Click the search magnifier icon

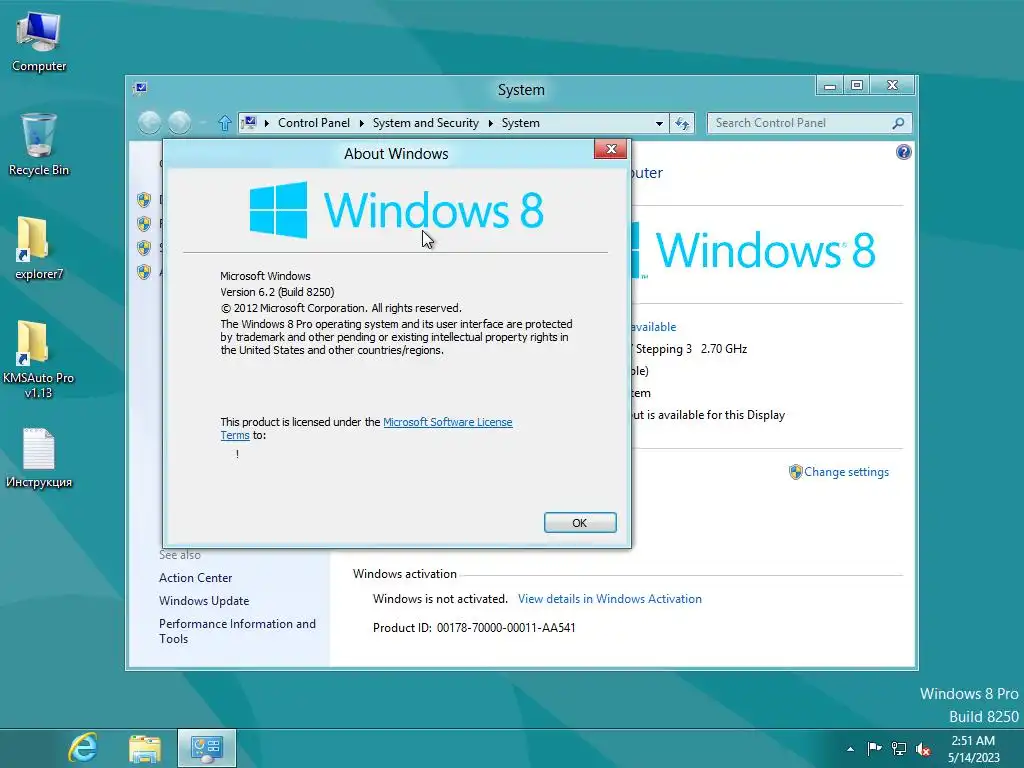tap(899, 123)
